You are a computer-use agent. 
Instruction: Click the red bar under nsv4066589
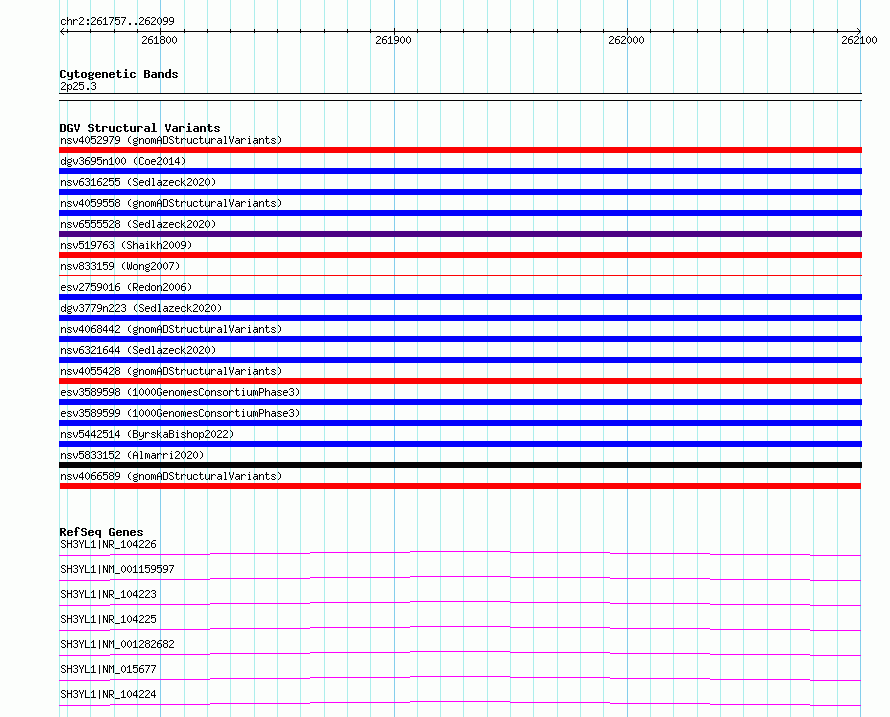(460, 486)
